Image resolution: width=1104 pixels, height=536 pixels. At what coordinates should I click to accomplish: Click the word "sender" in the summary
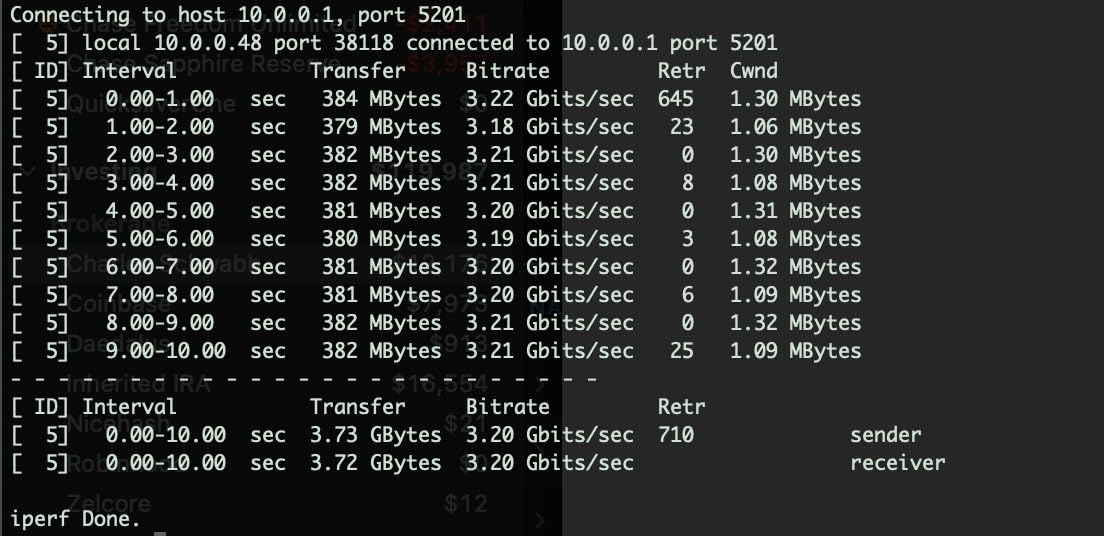pos(885,435)
